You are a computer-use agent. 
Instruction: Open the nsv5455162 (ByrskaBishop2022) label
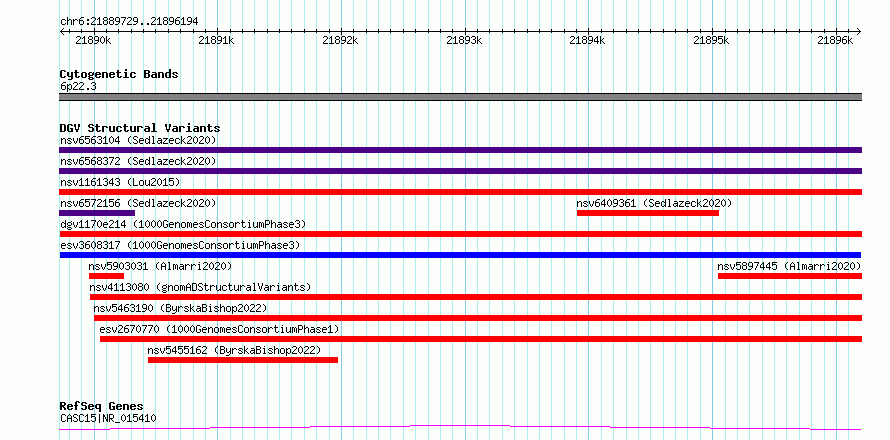click(x=234, y=350)
